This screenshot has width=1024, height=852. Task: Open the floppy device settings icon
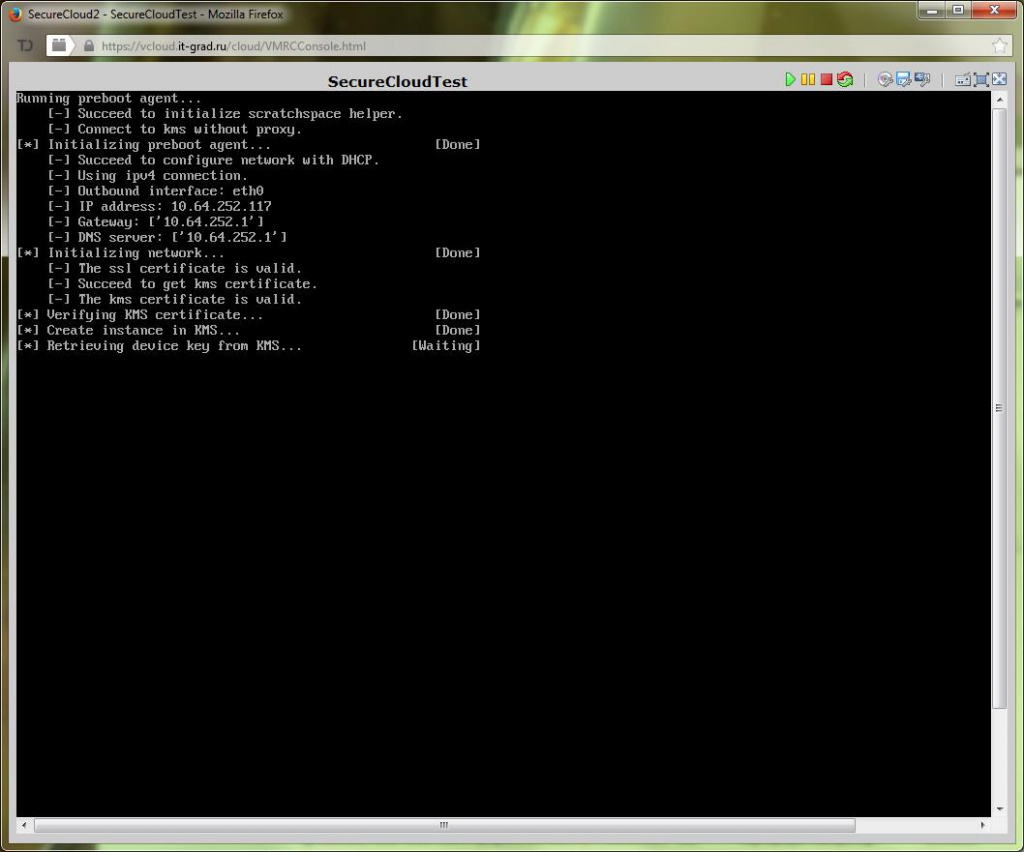pyautogui.click(x=903, y=80)
